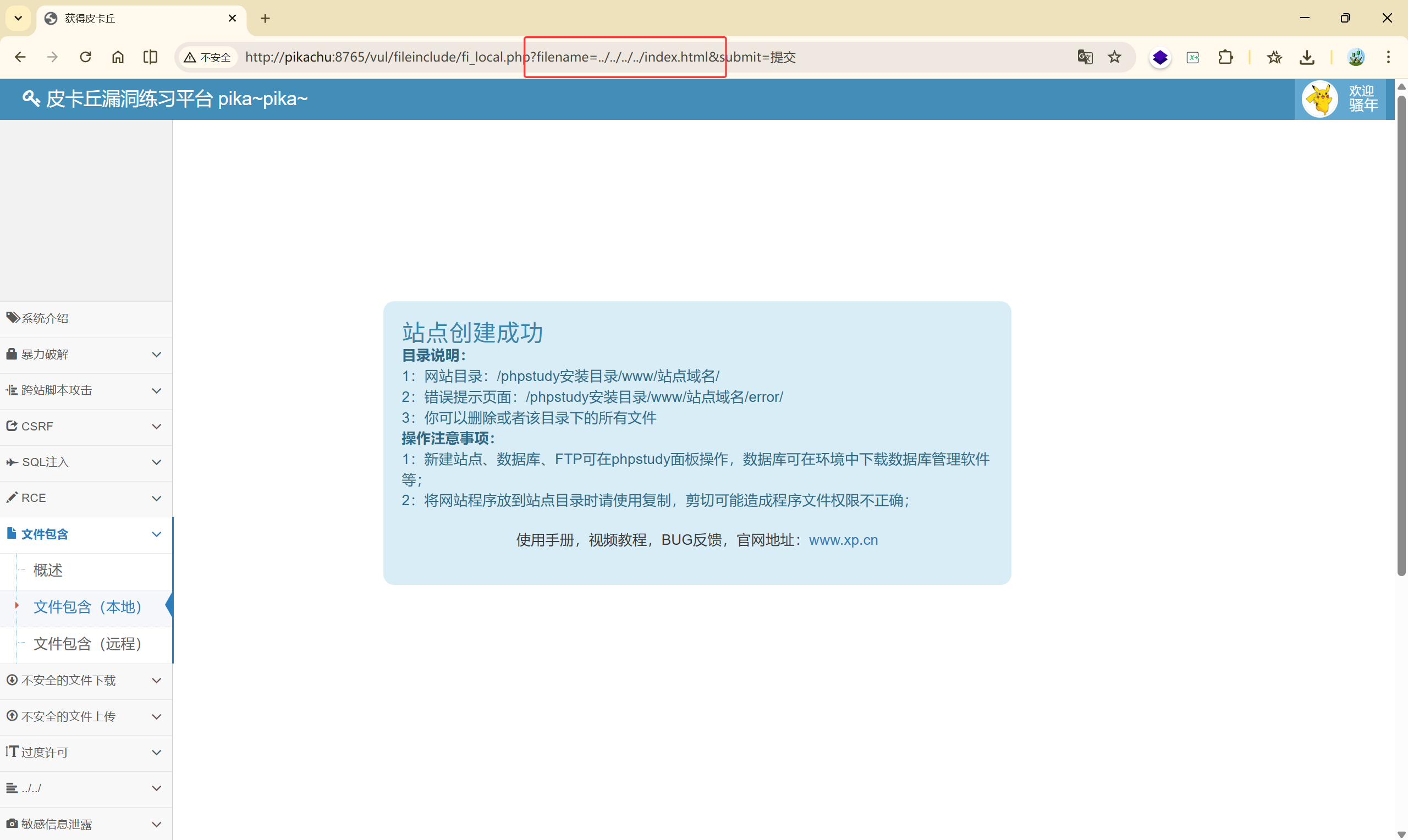The width and height of the screenshot is (1408, 840).
Task: Expand the SQL注入 menu chevron
Action: [x=157, y=462]
